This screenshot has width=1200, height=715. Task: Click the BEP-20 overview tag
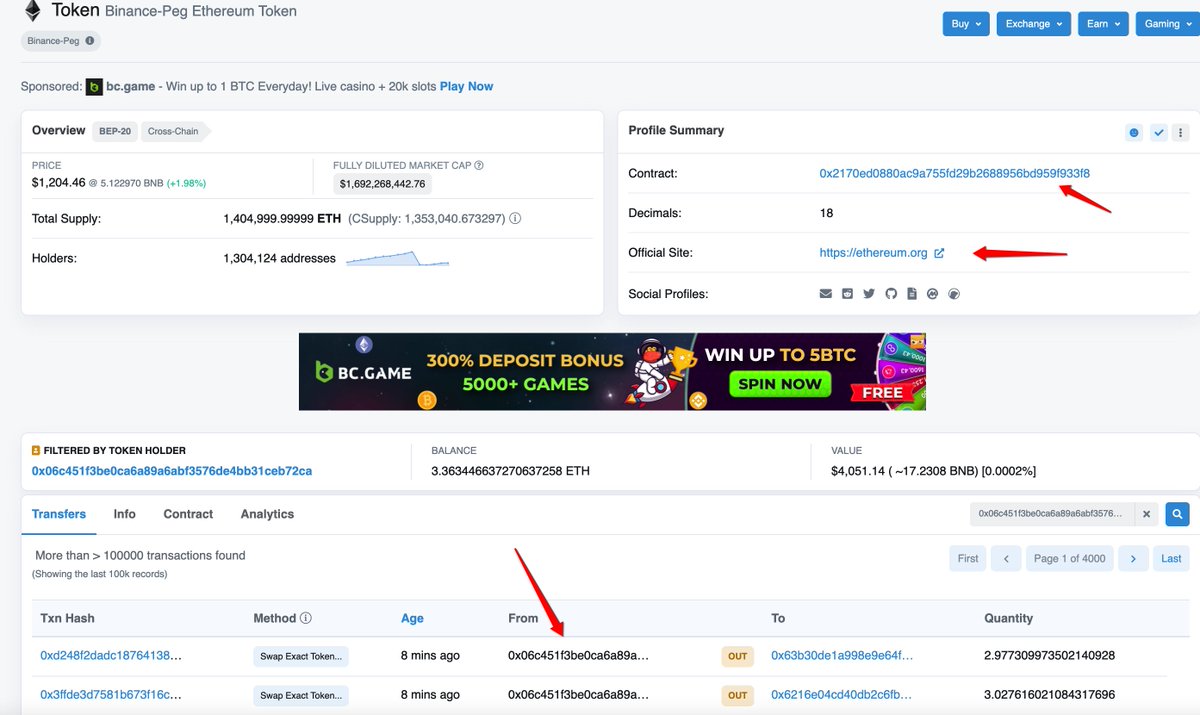pos(117,131)
